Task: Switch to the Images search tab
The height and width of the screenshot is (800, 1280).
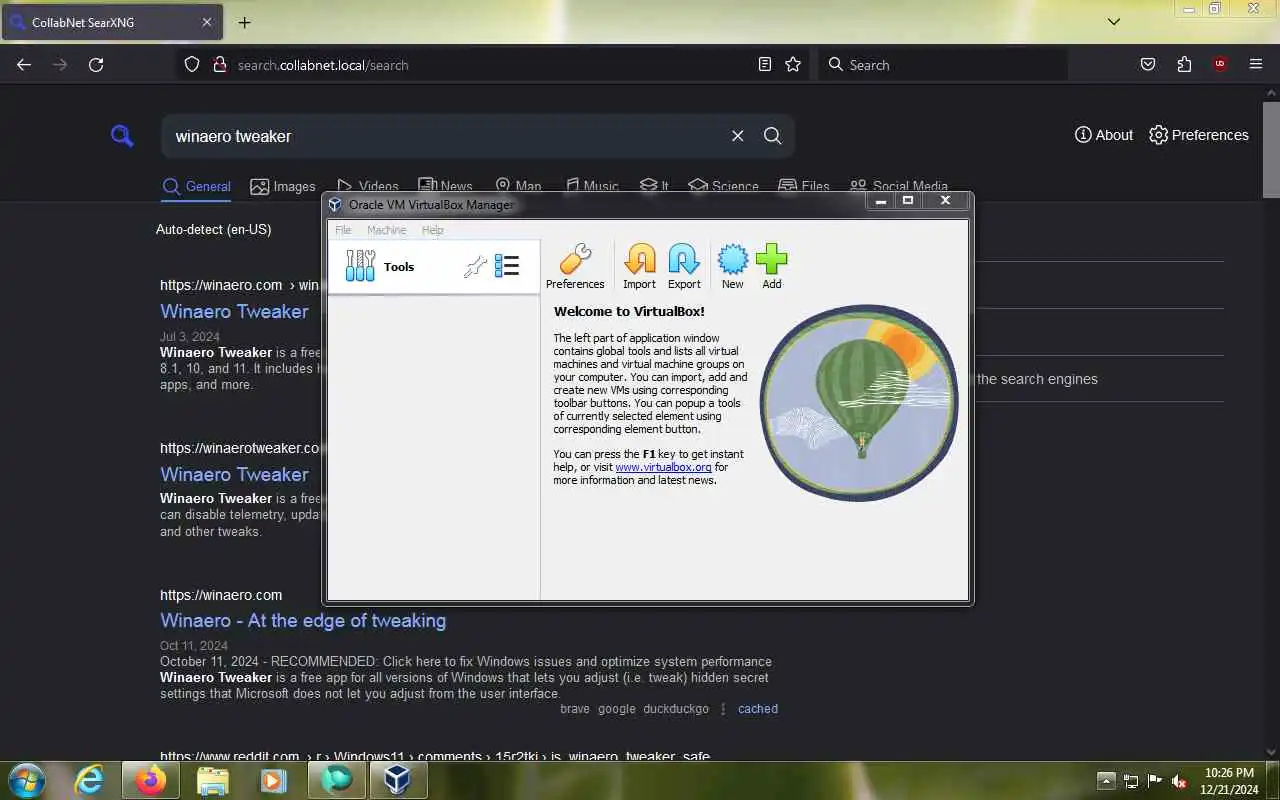Action: (283, 186)
